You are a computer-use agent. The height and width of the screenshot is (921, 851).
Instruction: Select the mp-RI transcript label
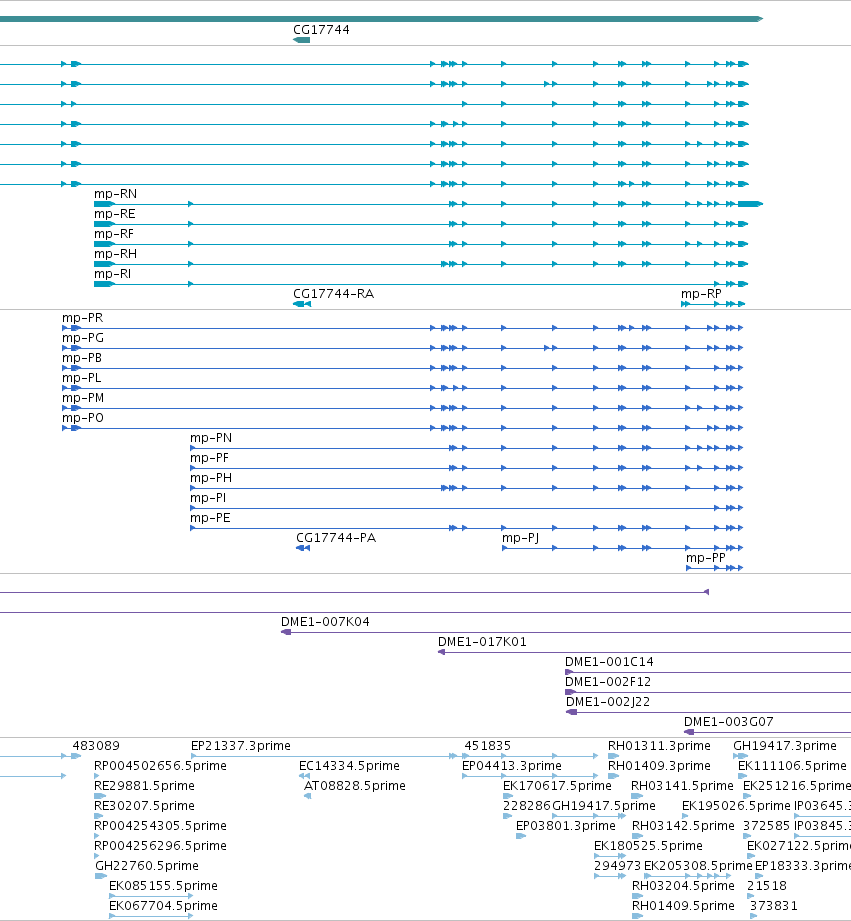point(112,274)
